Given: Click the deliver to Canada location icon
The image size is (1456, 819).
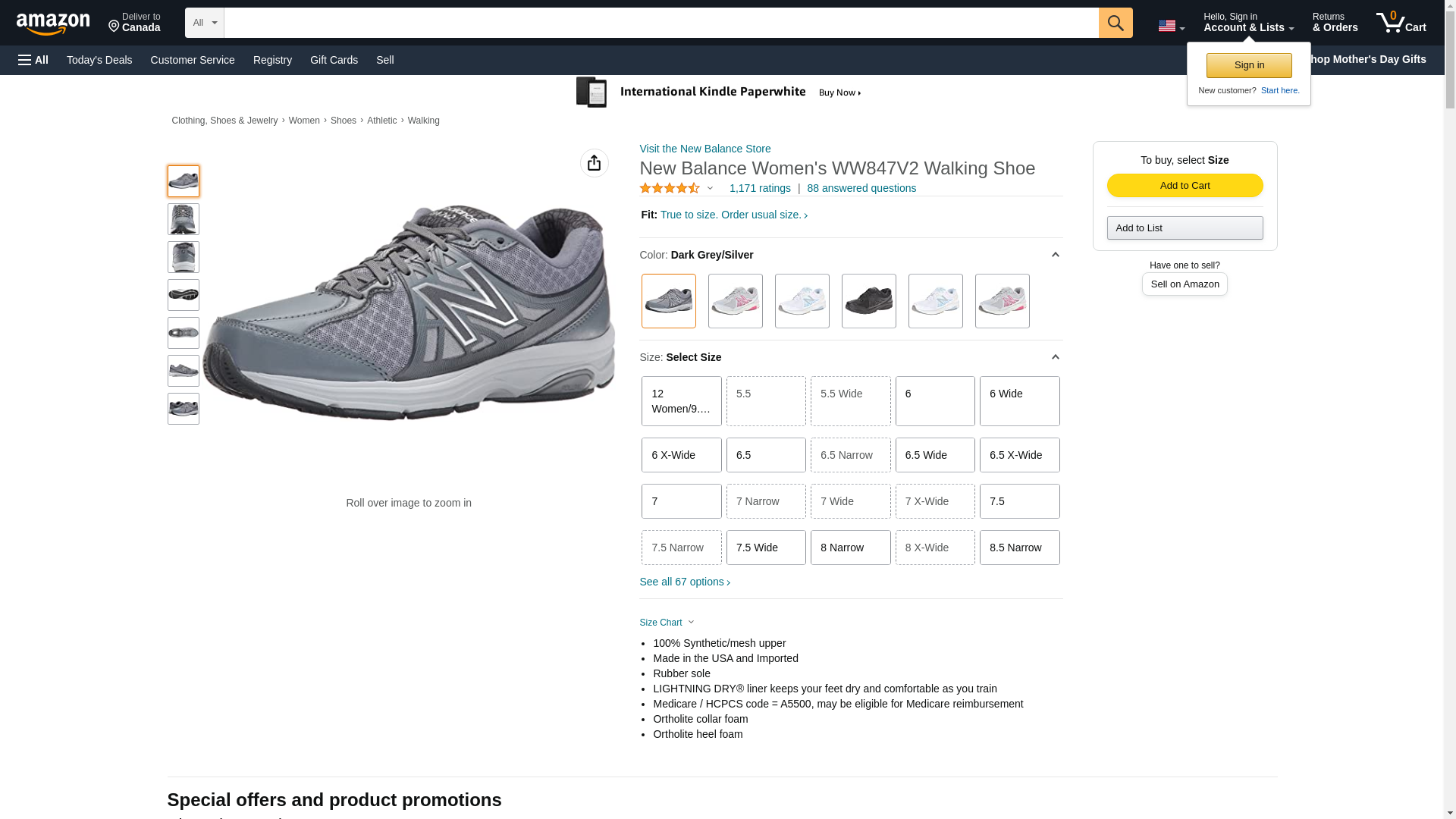Looking at the screenshot, I should pyautogui.click(x=115, y=27).
